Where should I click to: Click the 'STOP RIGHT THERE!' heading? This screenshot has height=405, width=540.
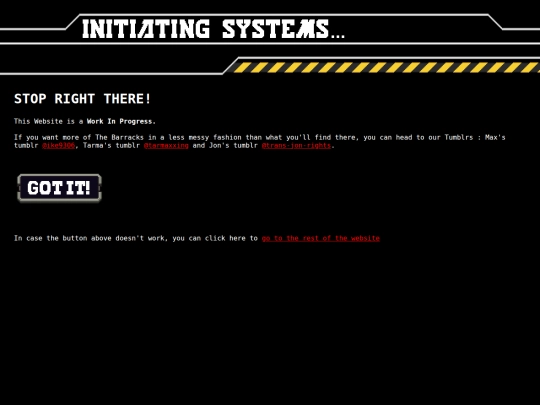click(82, 99)
